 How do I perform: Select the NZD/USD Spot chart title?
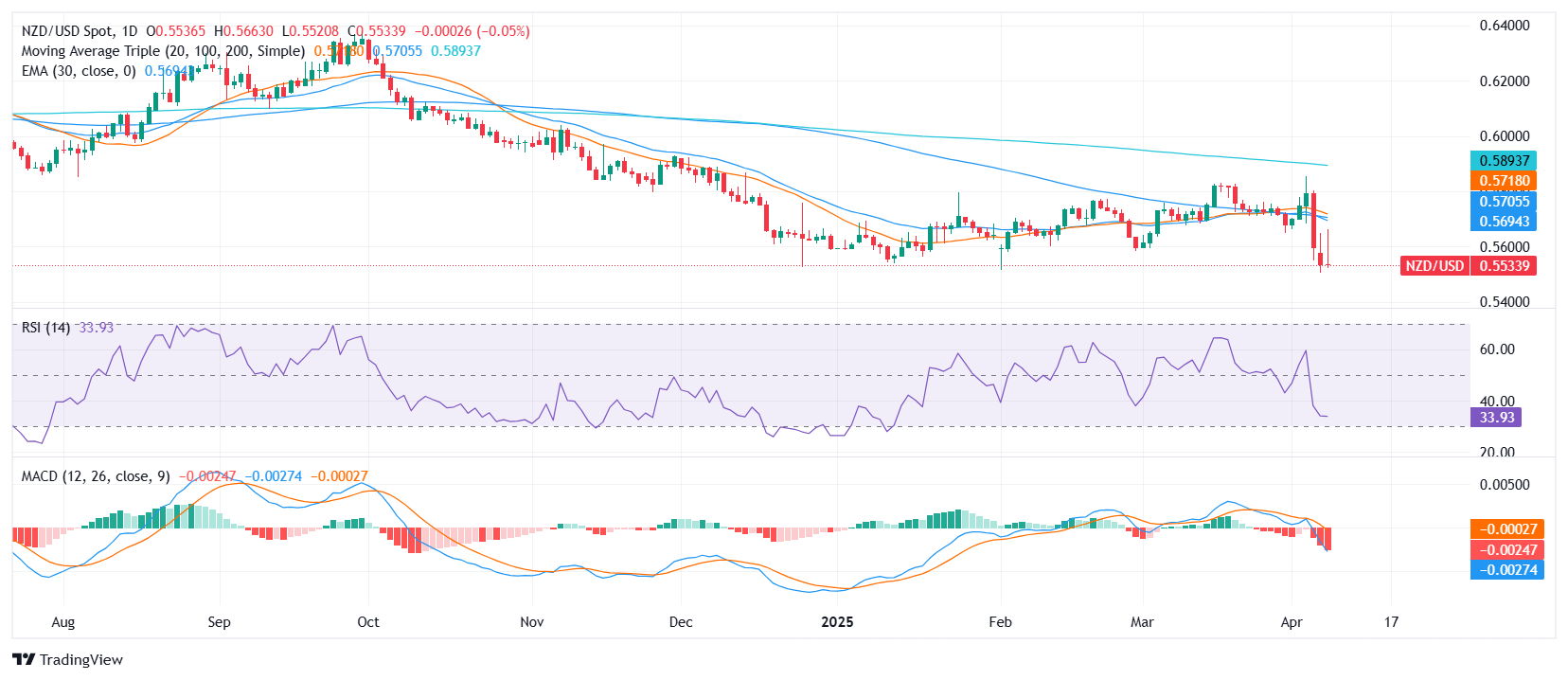point(80,31)
